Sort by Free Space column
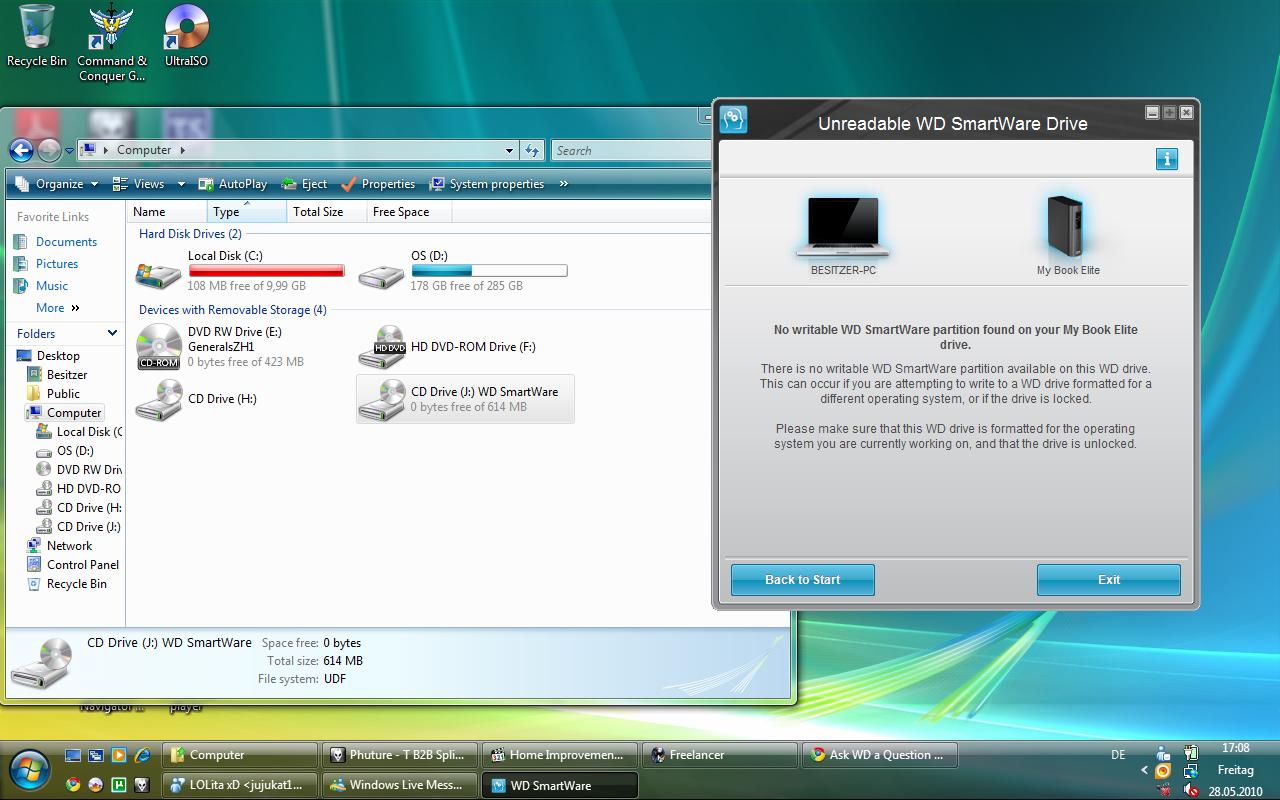 coord(409,212)
